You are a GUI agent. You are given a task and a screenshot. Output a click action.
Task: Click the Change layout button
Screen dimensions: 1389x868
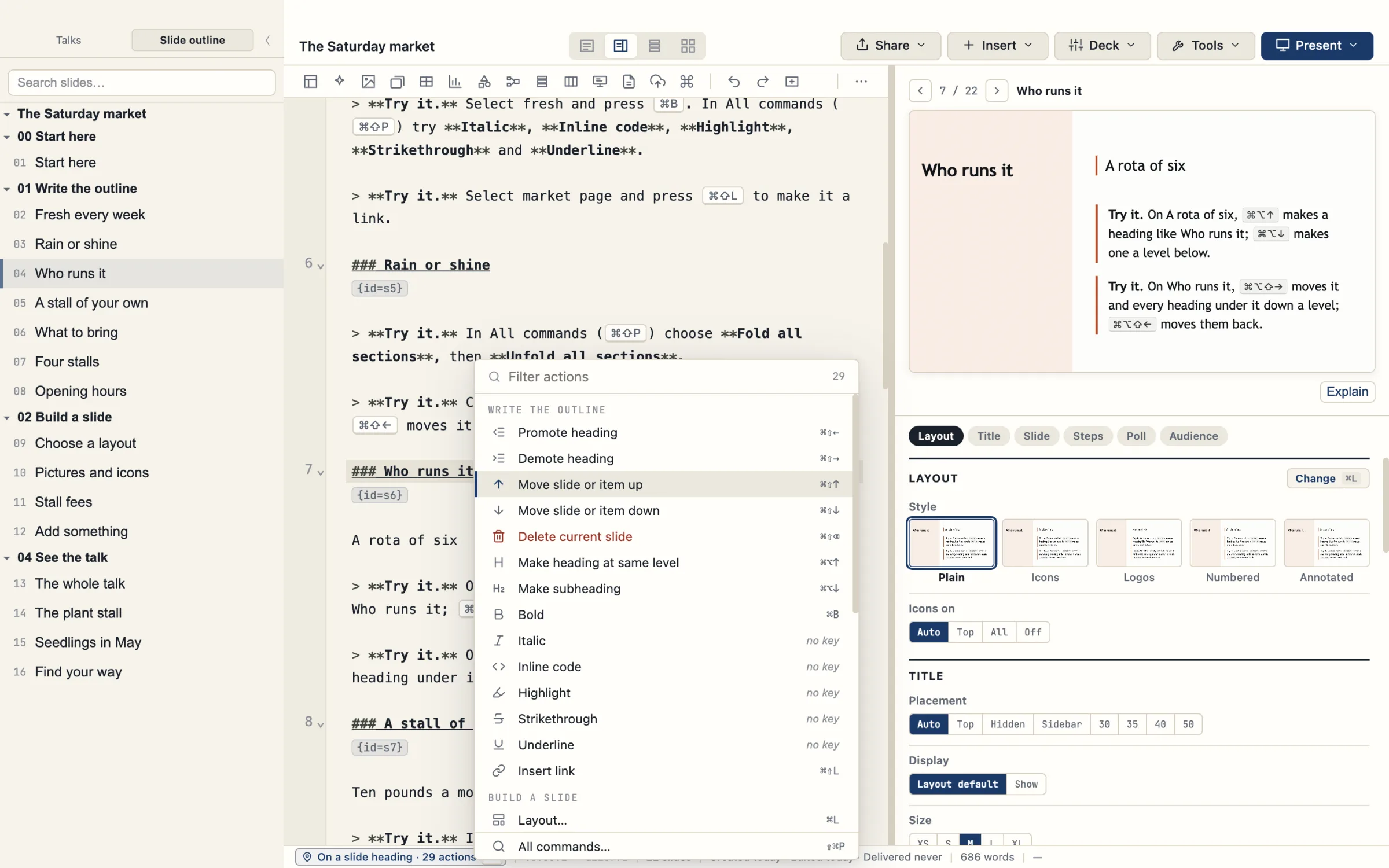pyautogui.click(x=1327, y=479)
